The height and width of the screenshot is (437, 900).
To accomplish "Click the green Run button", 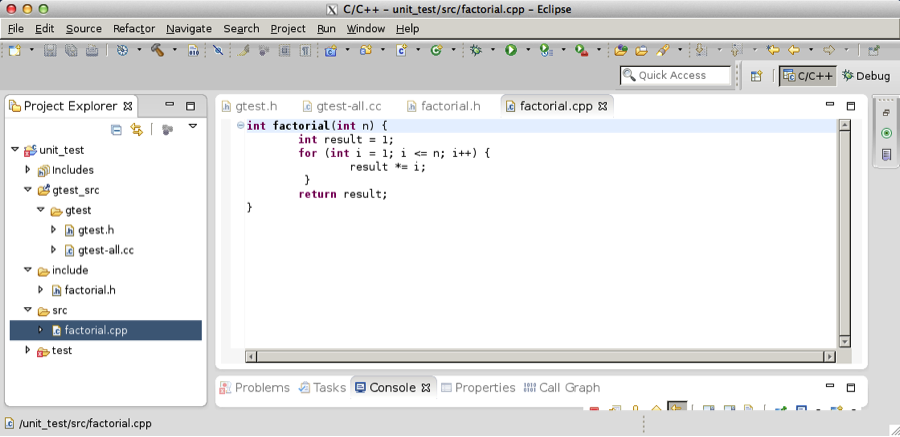I will tap(511, 51).
